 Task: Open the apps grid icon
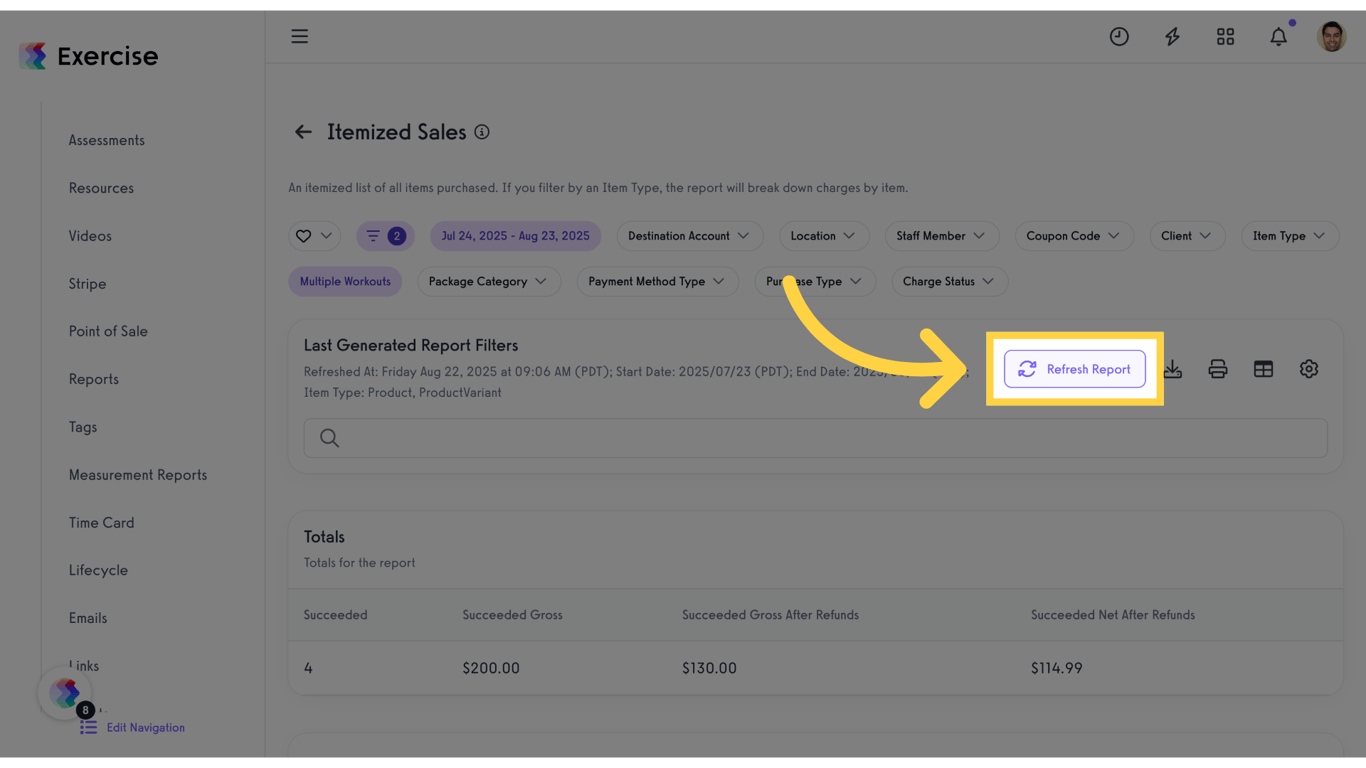pos(1225,37)
